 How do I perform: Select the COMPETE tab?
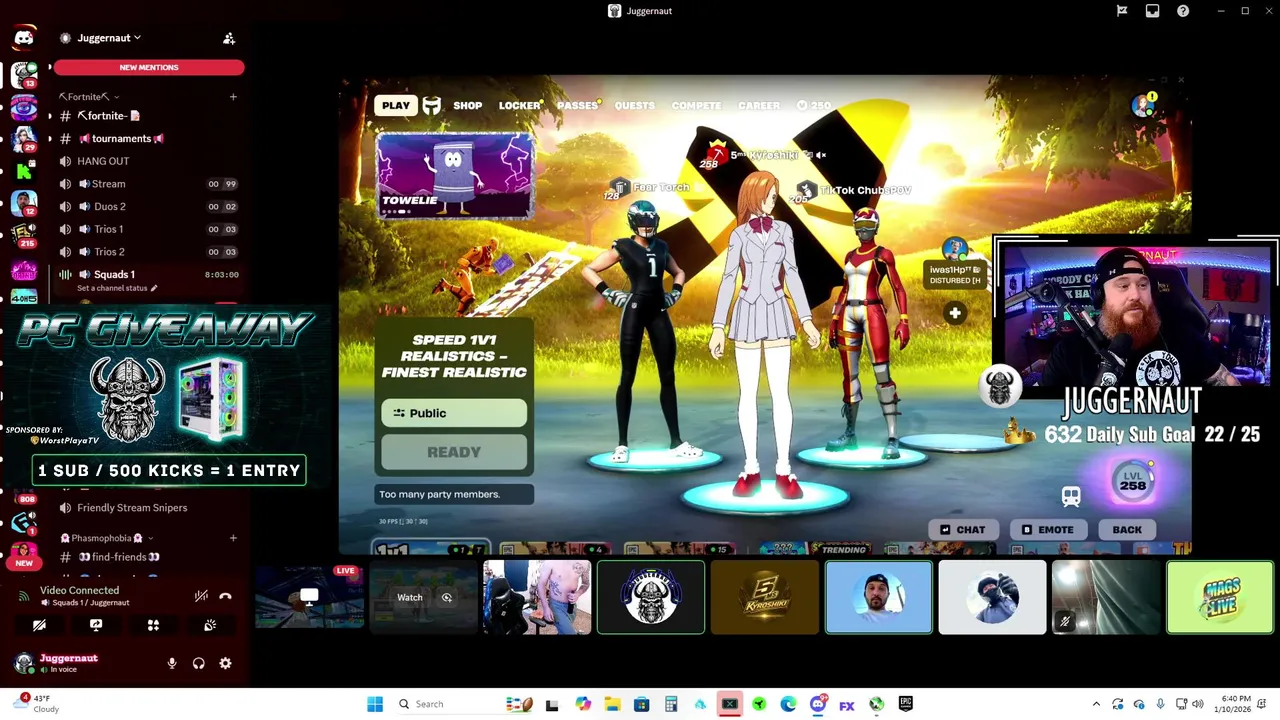tap(696, 105)
